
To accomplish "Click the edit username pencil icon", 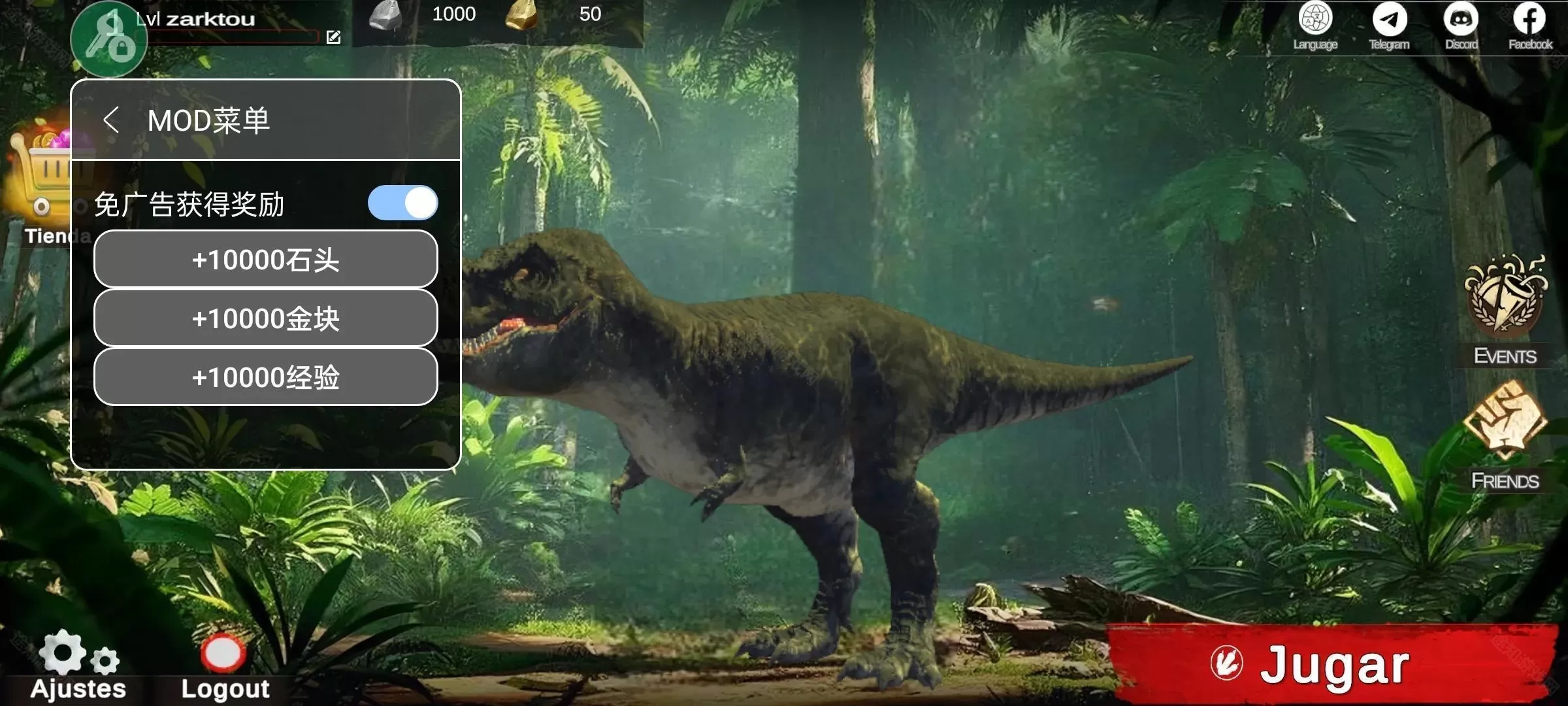I will pos(333,37).
